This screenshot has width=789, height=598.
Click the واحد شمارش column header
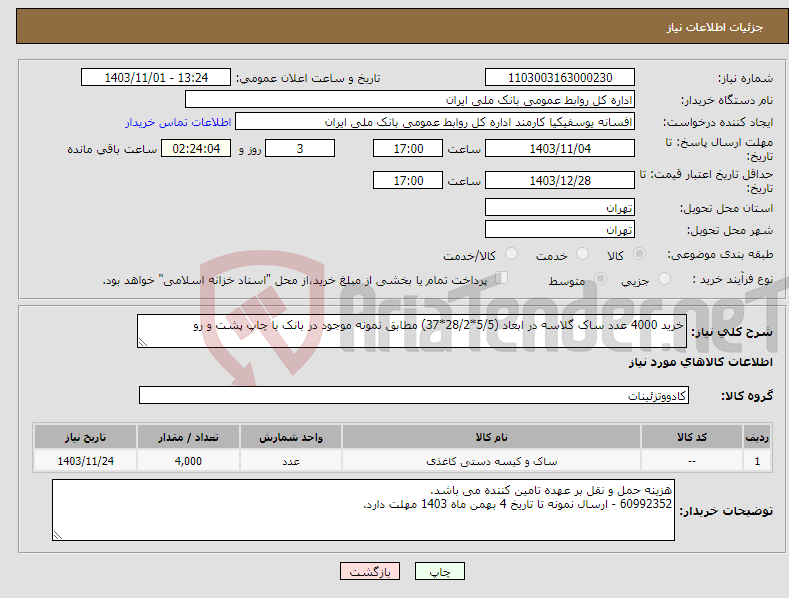pos(291,437)
